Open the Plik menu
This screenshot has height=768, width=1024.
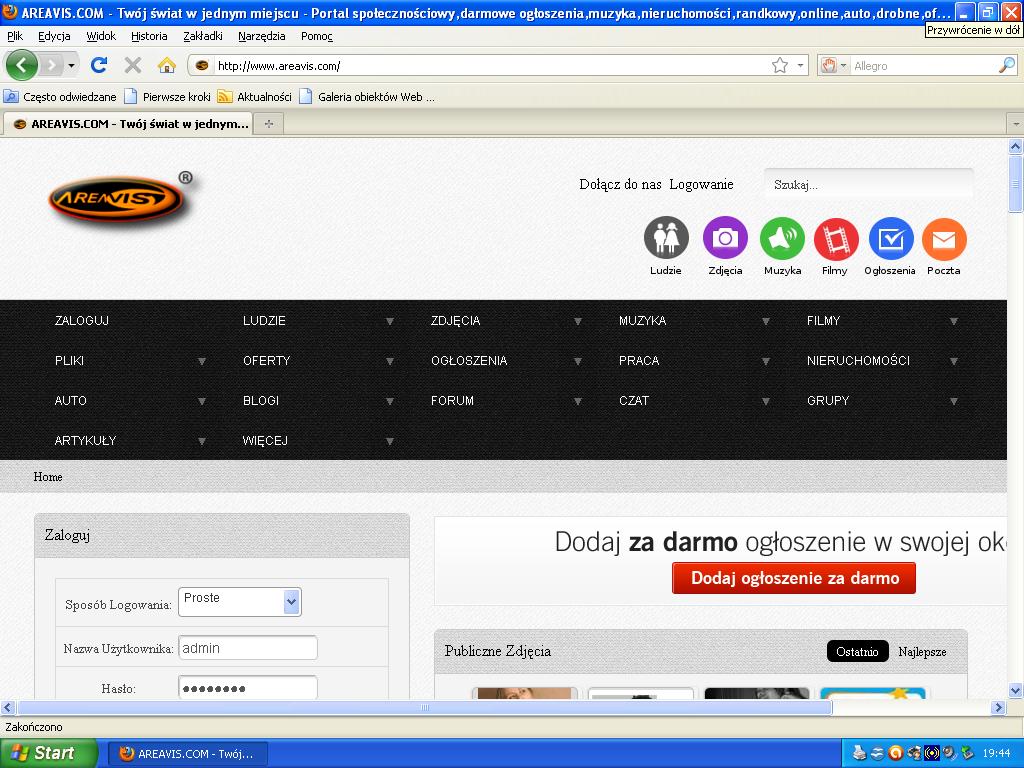pyautogui.click(x=15, y=36)
